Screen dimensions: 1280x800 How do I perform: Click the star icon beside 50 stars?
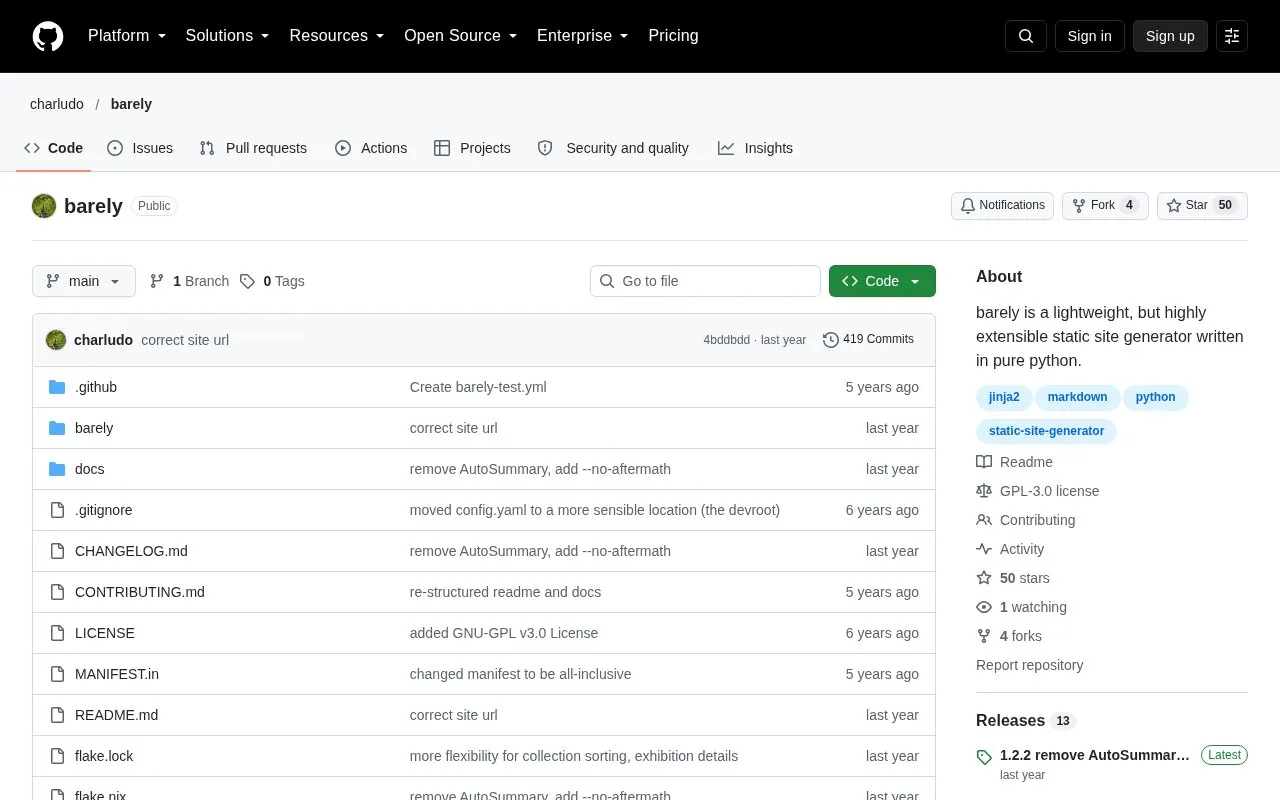984,578
